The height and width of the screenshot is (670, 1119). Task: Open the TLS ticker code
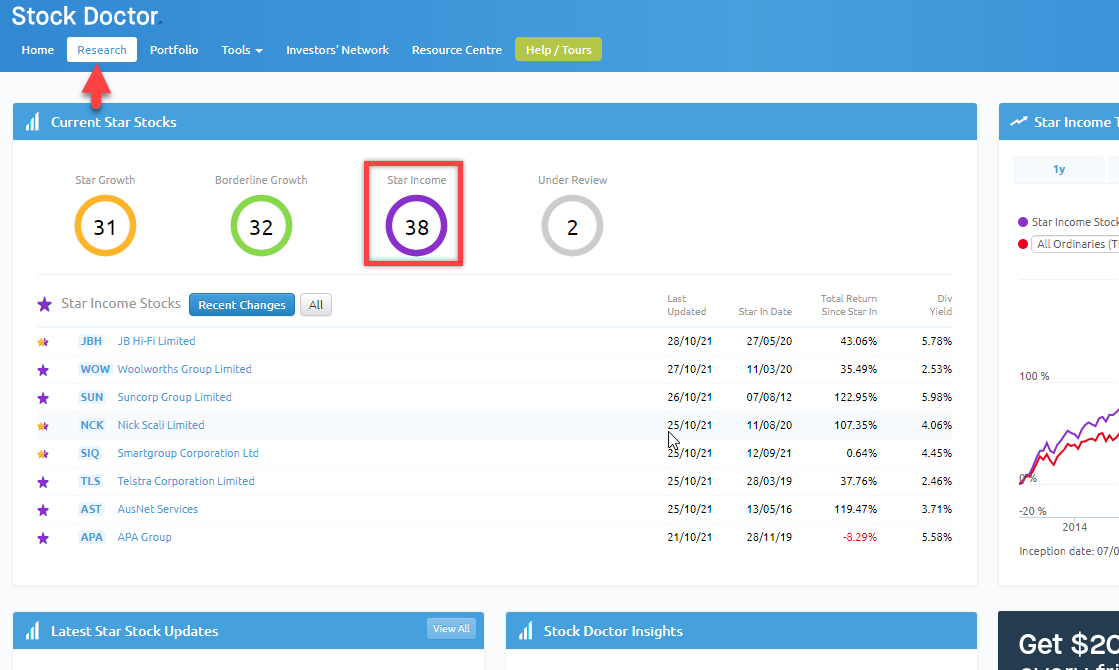point(91,481)
